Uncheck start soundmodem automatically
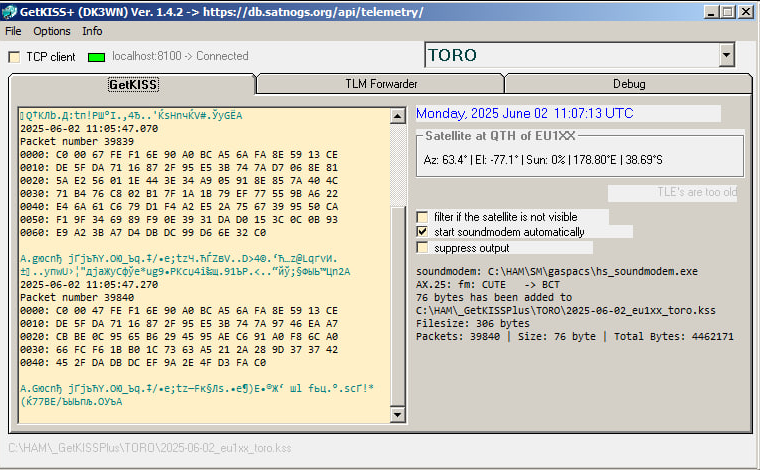The width and height of the screenshot is (760, 470). coord(423,232)
